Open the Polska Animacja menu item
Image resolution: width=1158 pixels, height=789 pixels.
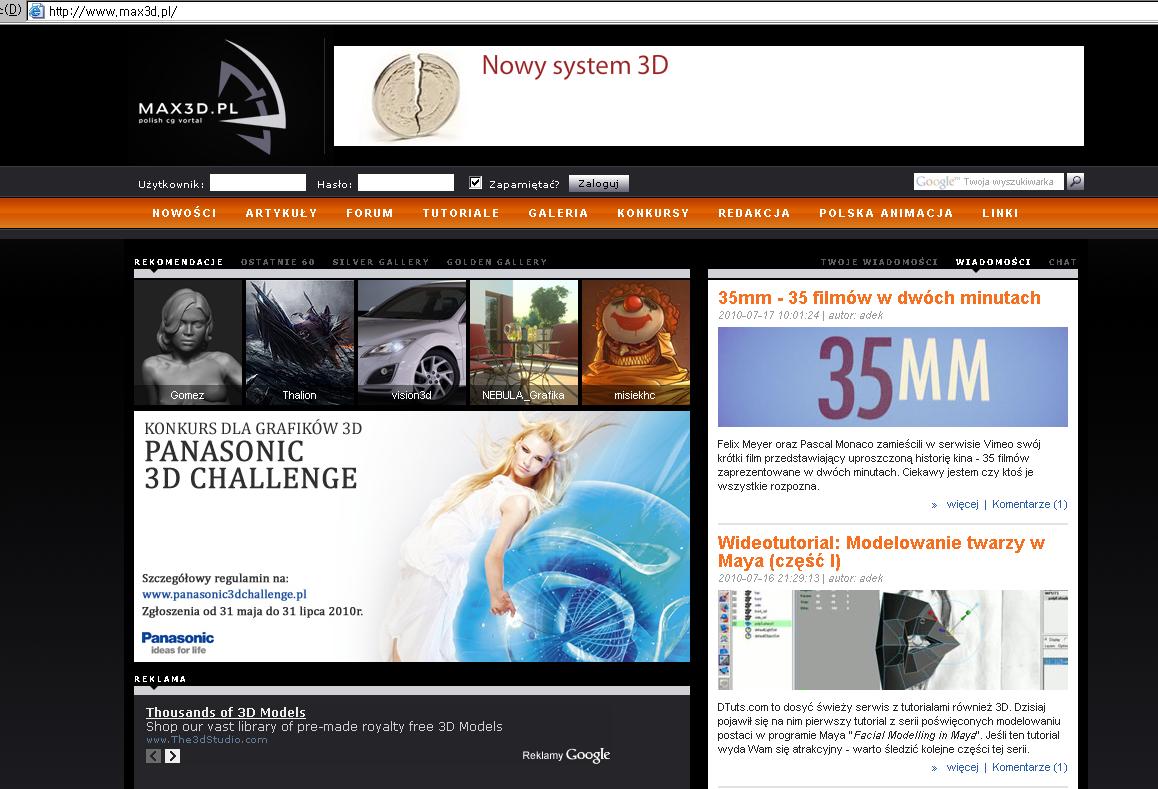pyautogui.click(x=886, y=213)
